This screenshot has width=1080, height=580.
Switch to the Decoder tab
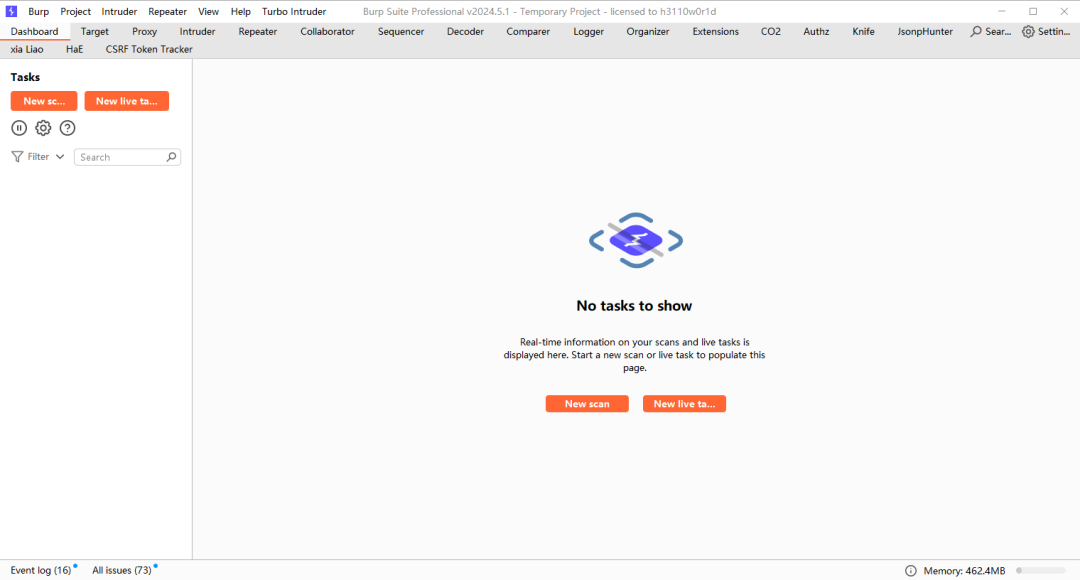(466, 32)
